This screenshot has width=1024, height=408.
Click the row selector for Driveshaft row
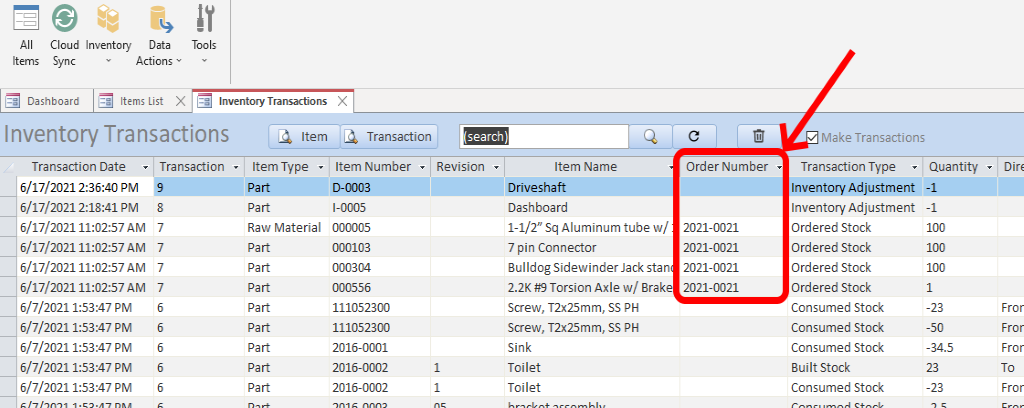pos(8,187)
